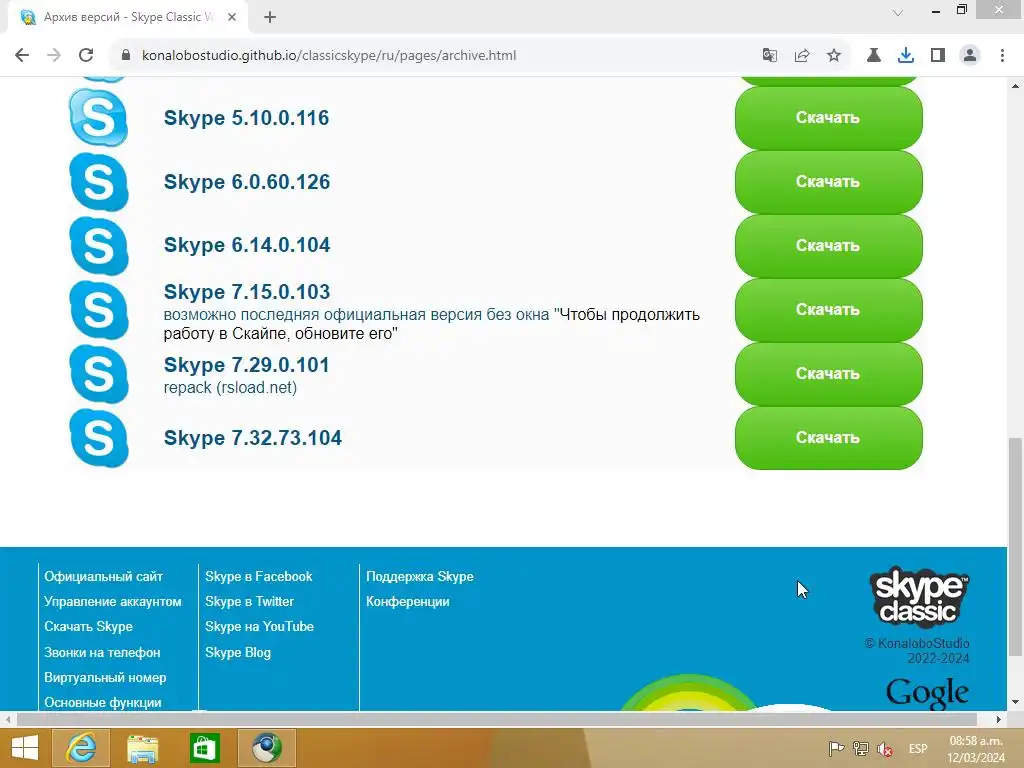
Task: Open the tab search chevron
Action: pyautogui.click(x=898, y=12)
